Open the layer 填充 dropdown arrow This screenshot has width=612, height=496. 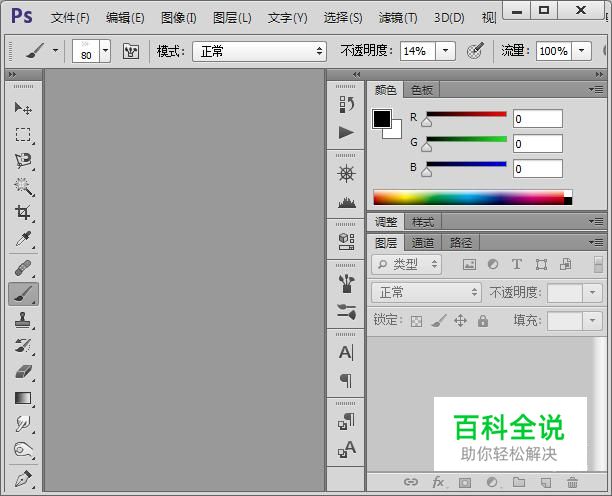[x=592, y=320]
